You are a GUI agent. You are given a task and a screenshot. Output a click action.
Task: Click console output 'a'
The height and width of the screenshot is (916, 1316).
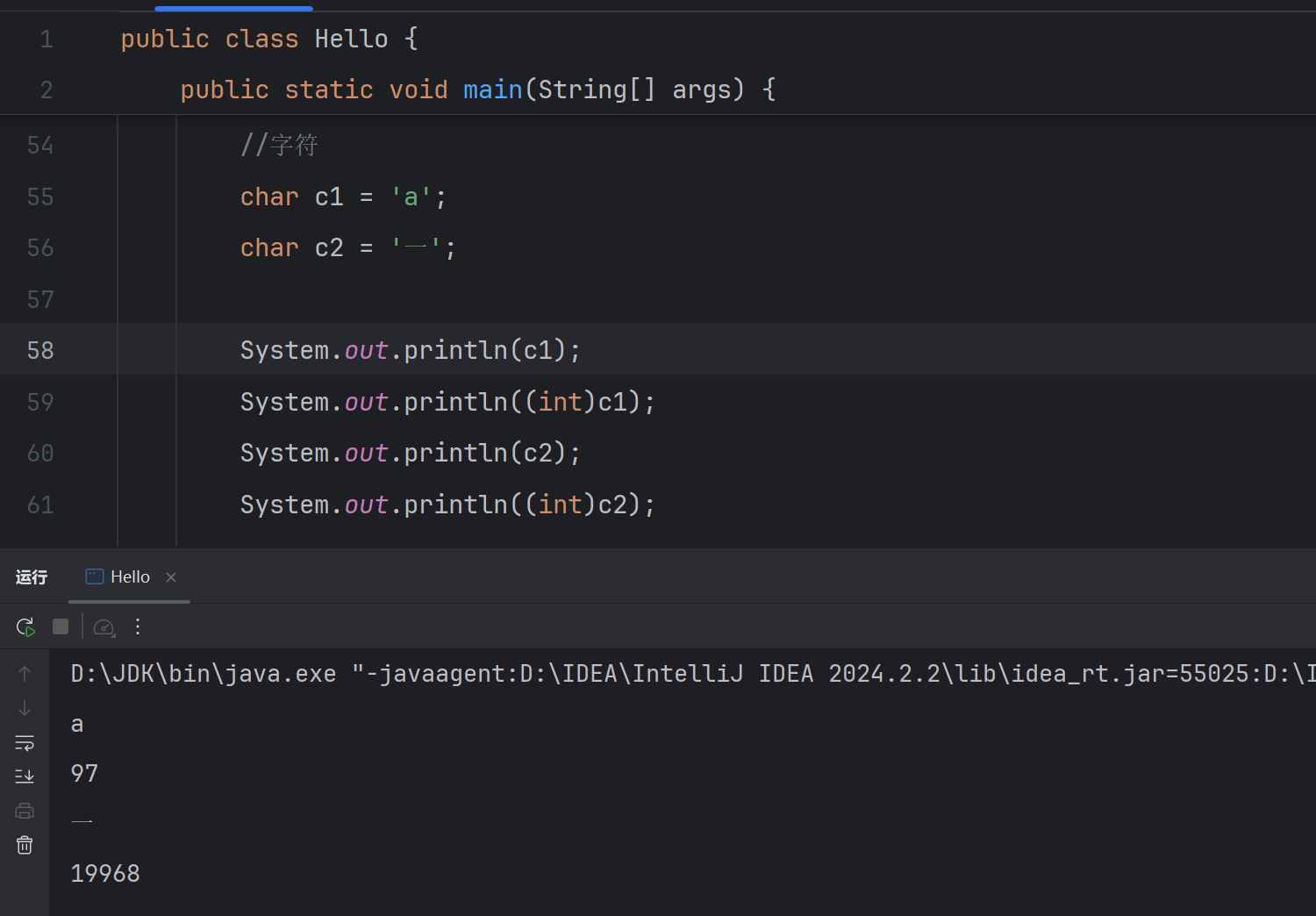[x=77, y=724]
